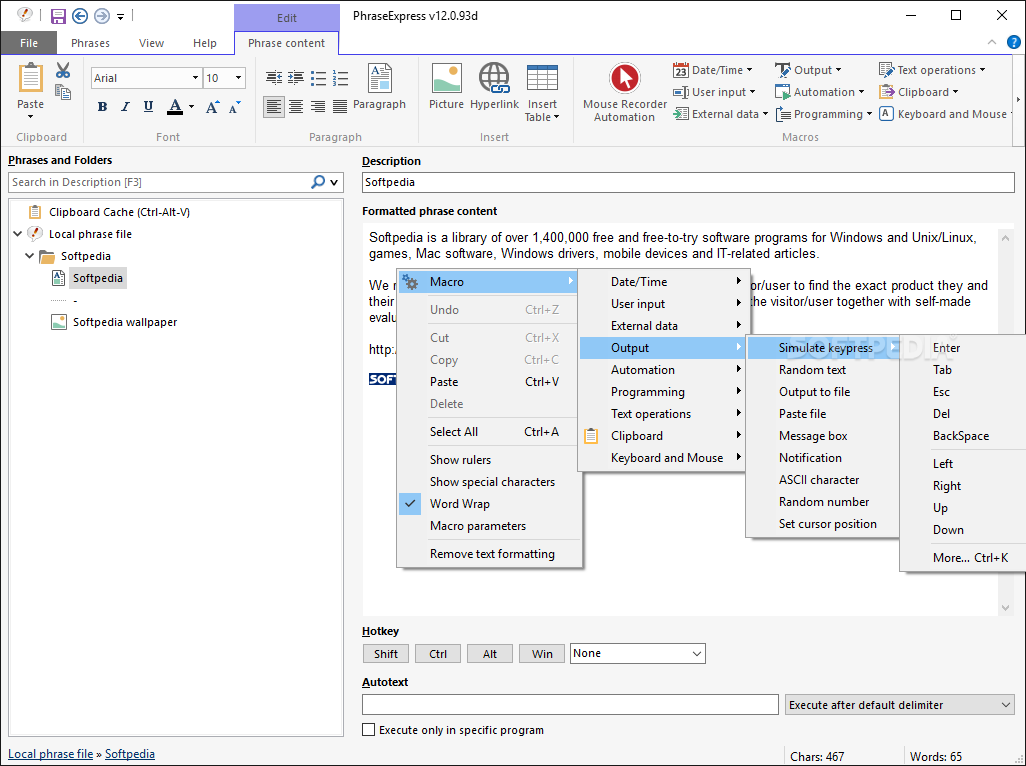Screen dimensions: 1026x766
Task: Open the Text operations ribbon dropdown
Action: 932,70
